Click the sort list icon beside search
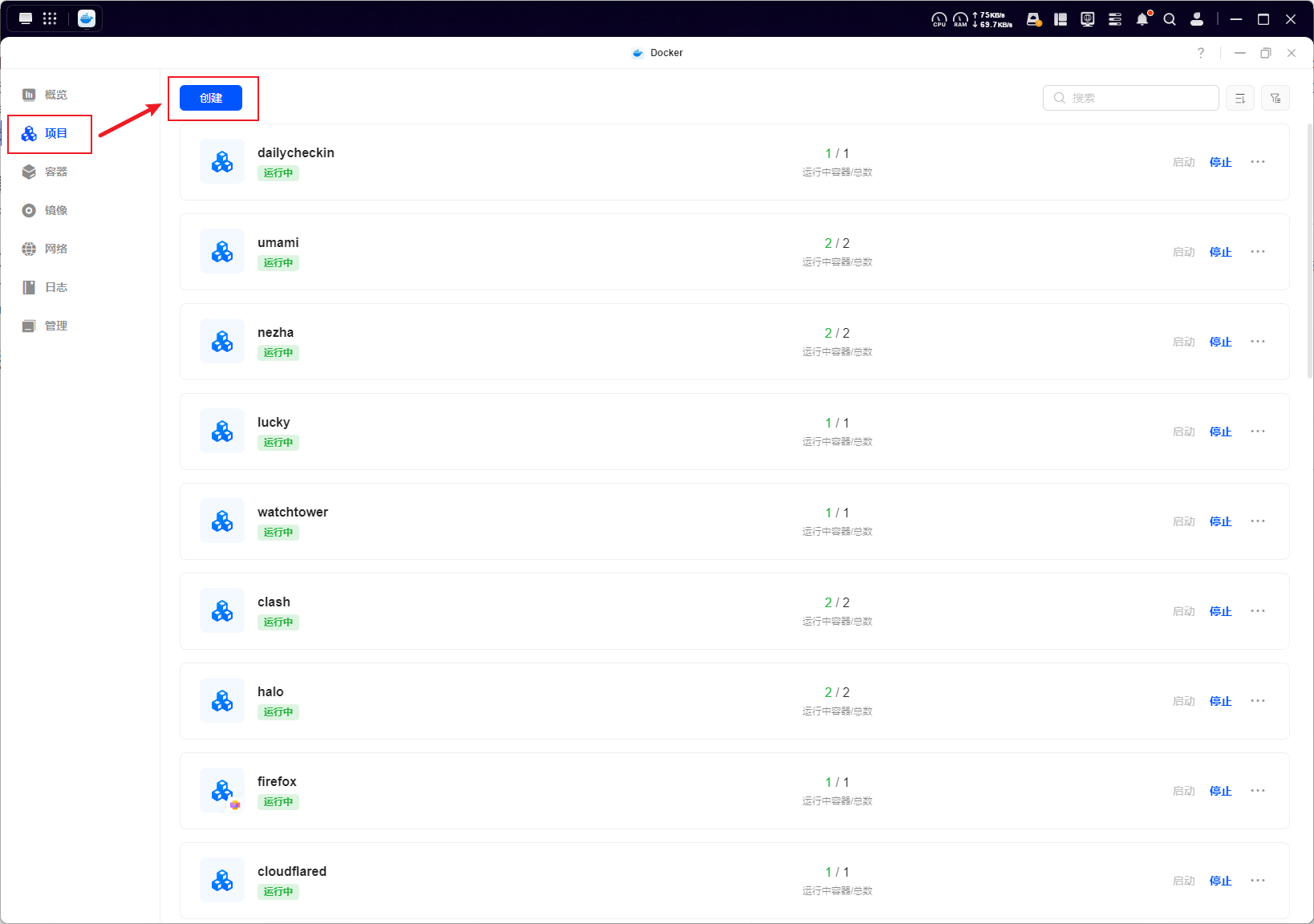 point(1239,98)
